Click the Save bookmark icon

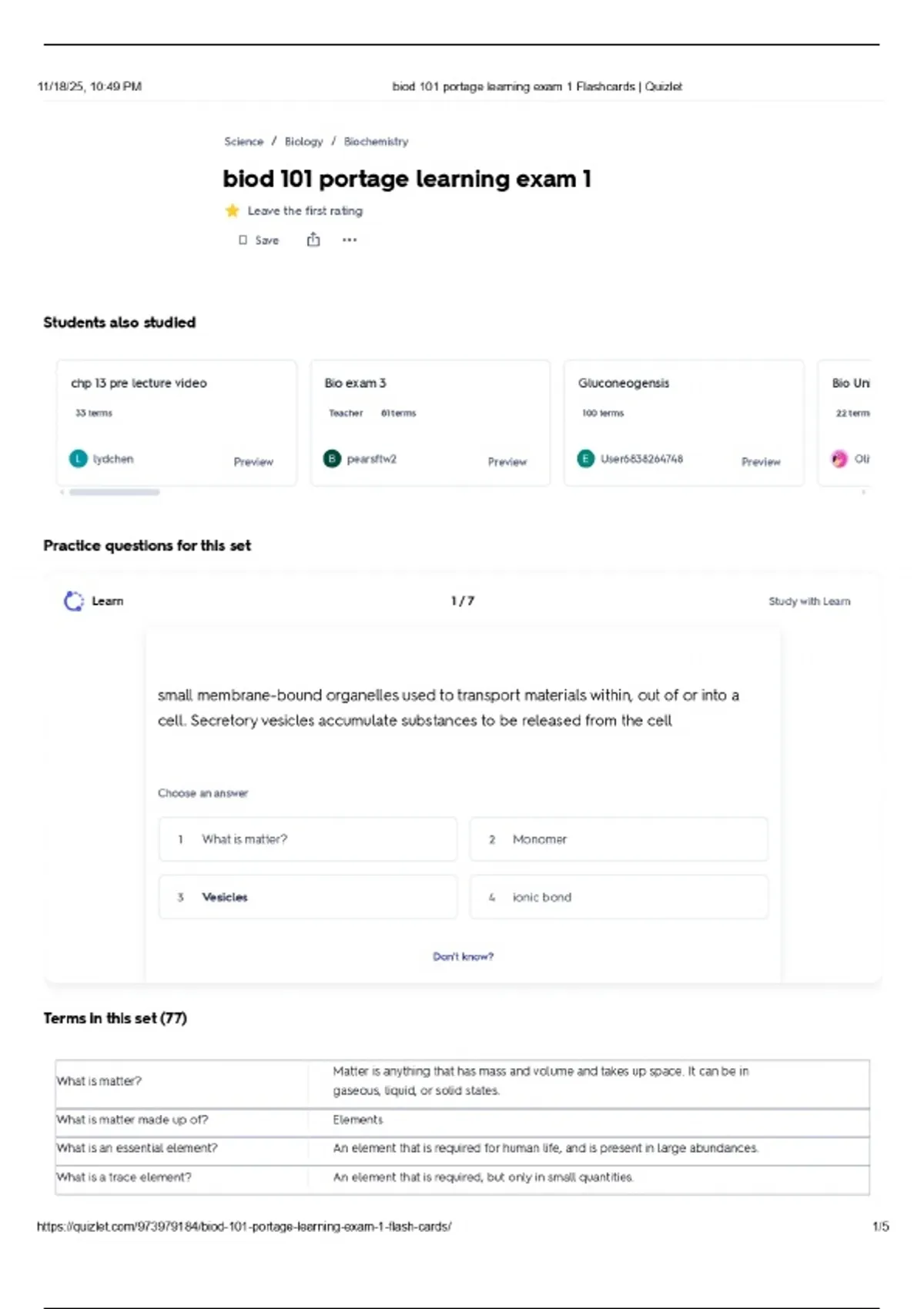coord(243,240)
